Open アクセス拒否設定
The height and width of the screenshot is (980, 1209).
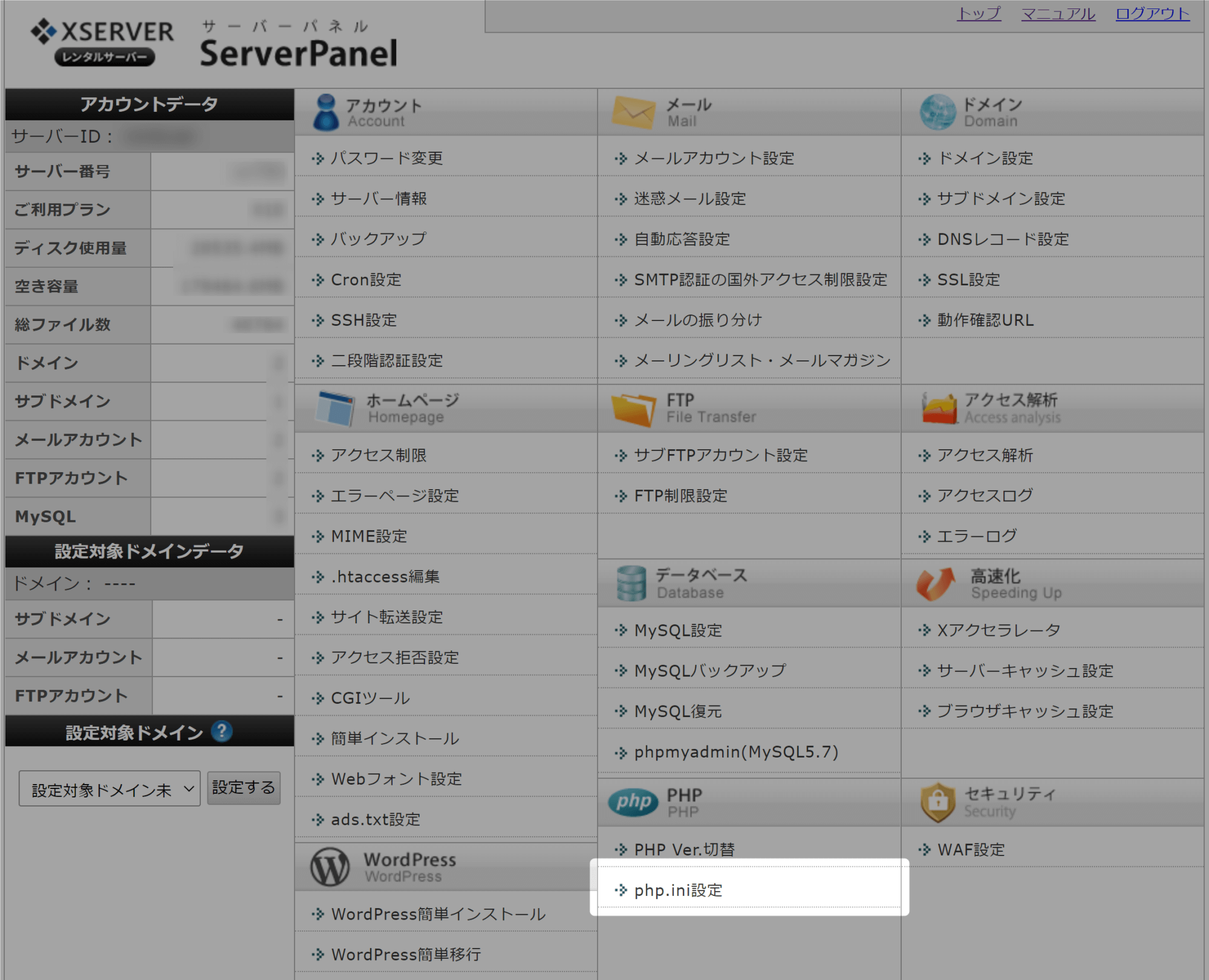(x=394, y=658)
